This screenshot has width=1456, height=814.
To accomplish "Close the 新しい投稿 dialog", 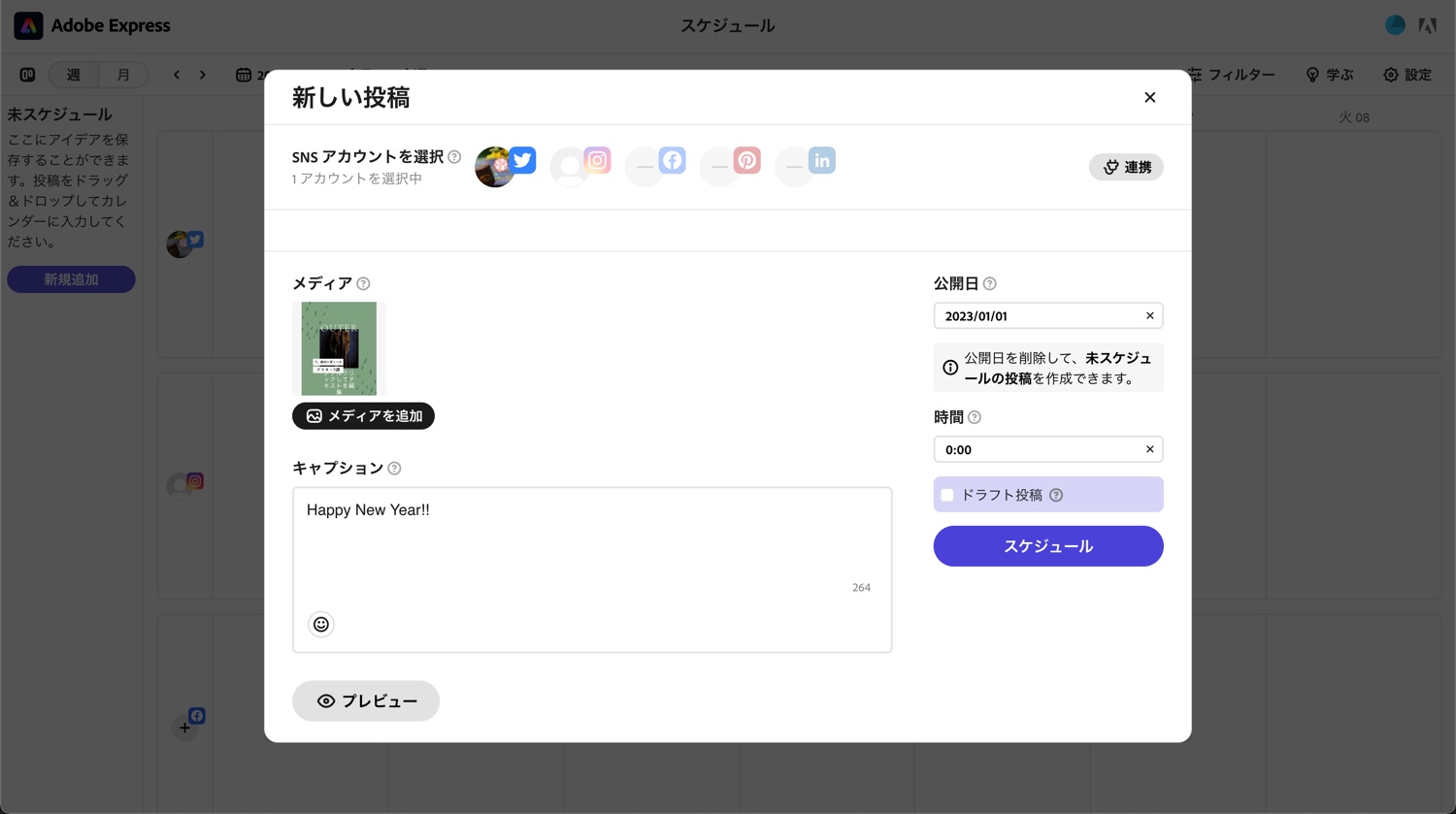I will pos(1150,97).
